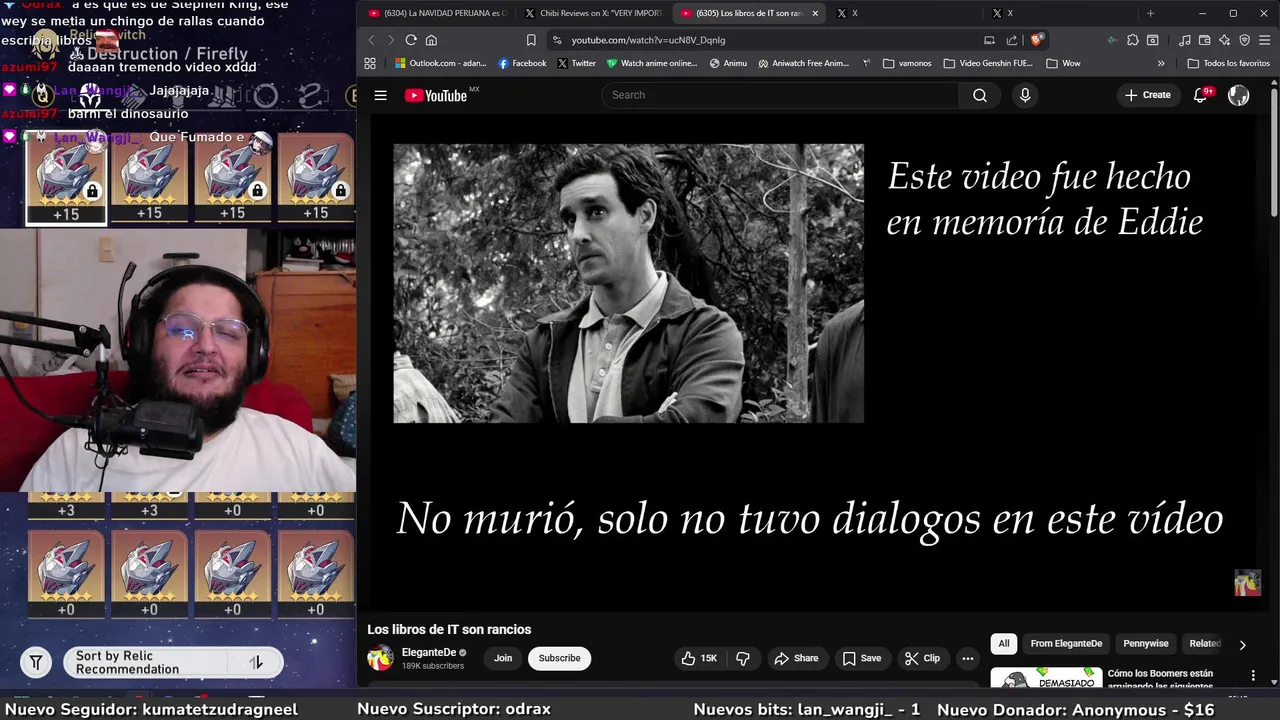The width and height of the screenshot is (1280, 720).
Task: Open three-dot menu of Boomers recommended video
Action: pos(1253,676)
